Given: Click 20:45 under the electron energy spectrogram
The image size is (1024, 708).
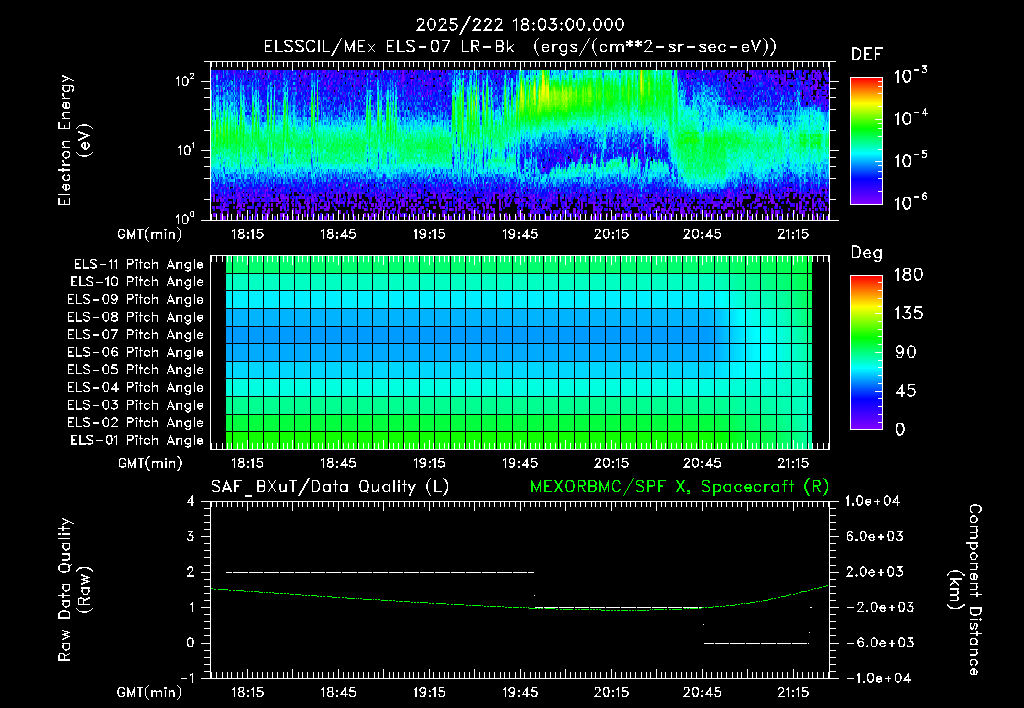Looking at the screenshot, I should (702, 234).
